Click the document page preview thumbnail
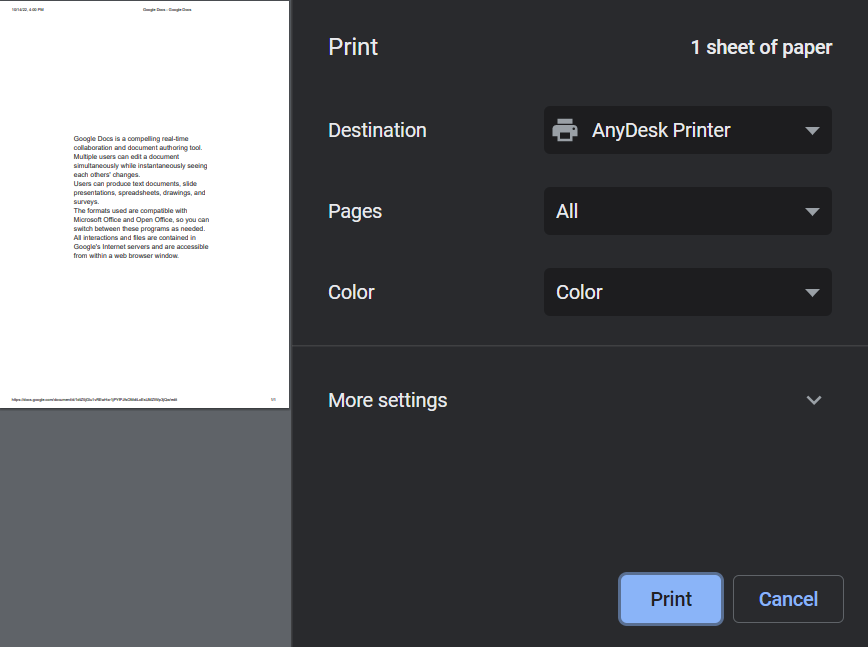The image size is (868, 647). (x=144, y=204)
